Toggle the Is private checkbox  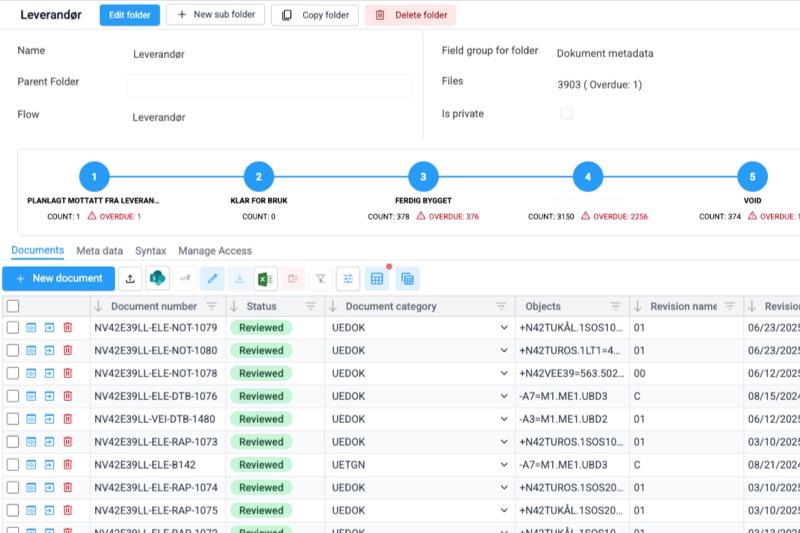(566, 113)
